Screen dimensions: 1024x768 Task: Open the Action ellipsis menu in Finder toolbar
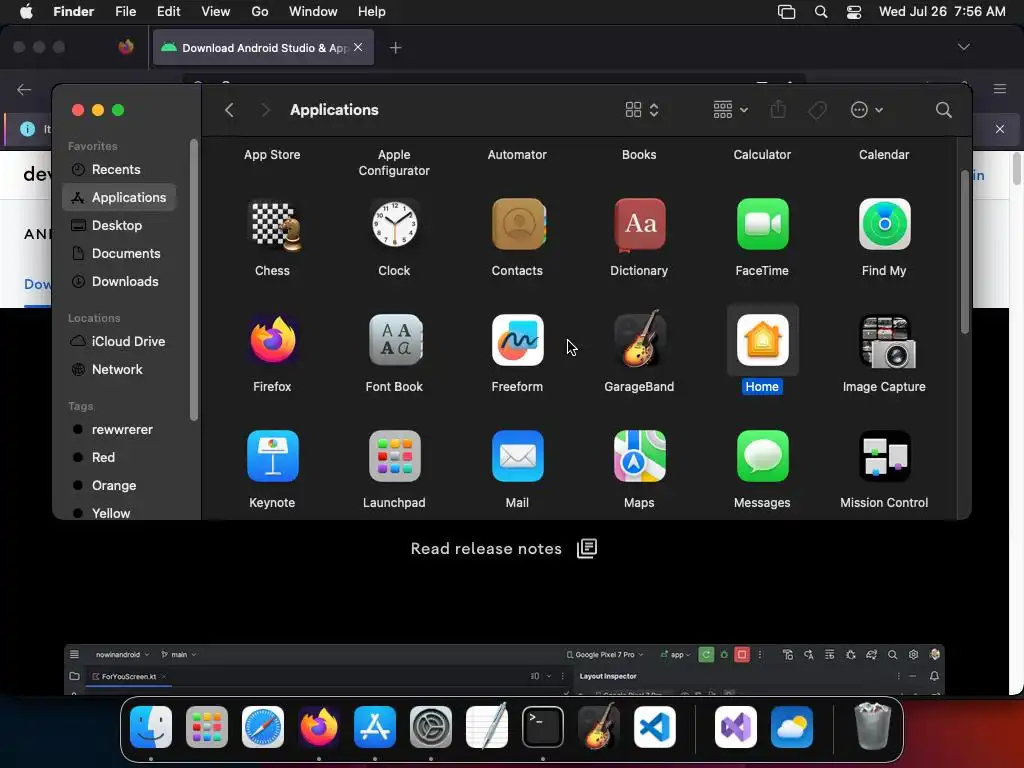(867, 110)
